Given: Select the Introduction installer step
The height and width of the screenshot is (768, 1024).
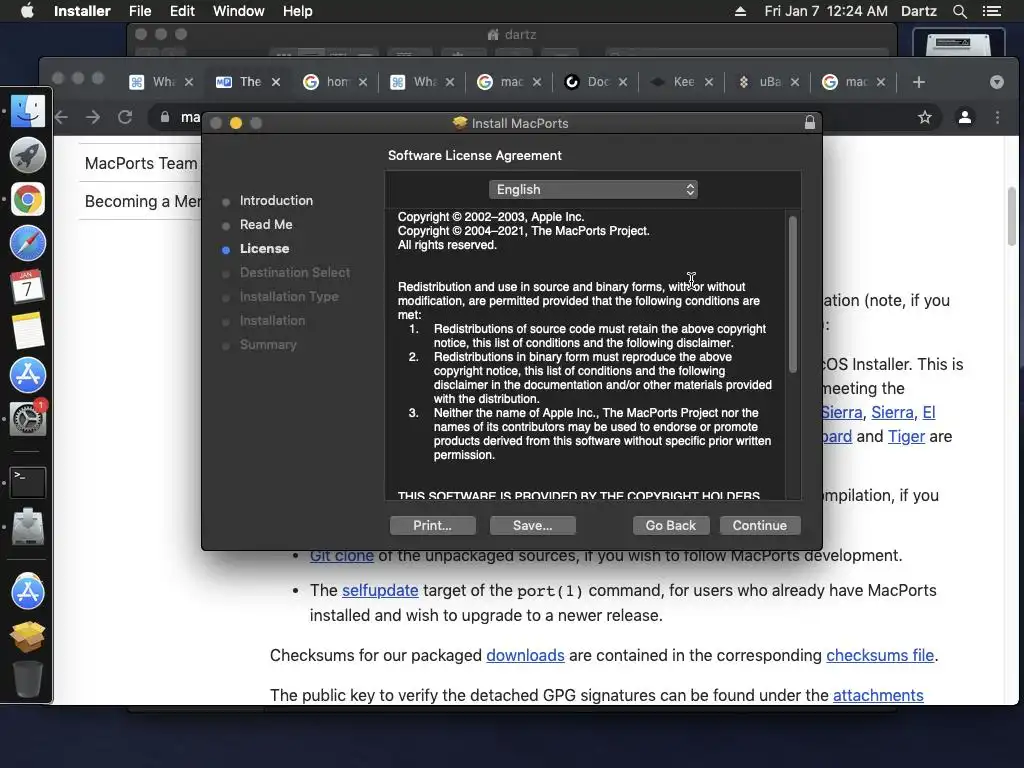Looking at the screenshot, I should click(x=276, y=200).
